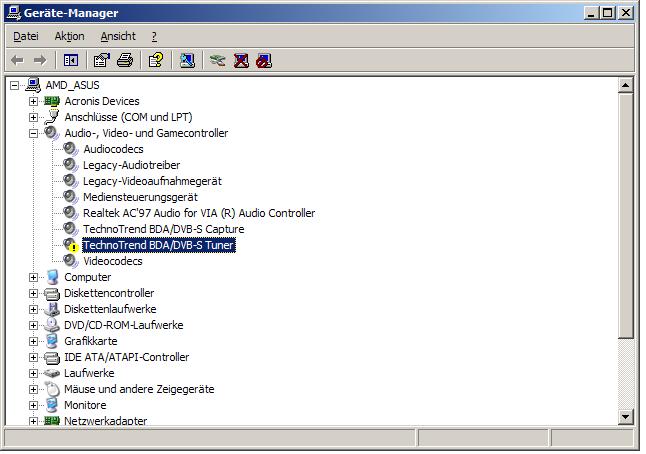Expand Mäuse und andere Zeigegeräte node
The width and height of the screenshot is (646, 454).
click(33, 389)
